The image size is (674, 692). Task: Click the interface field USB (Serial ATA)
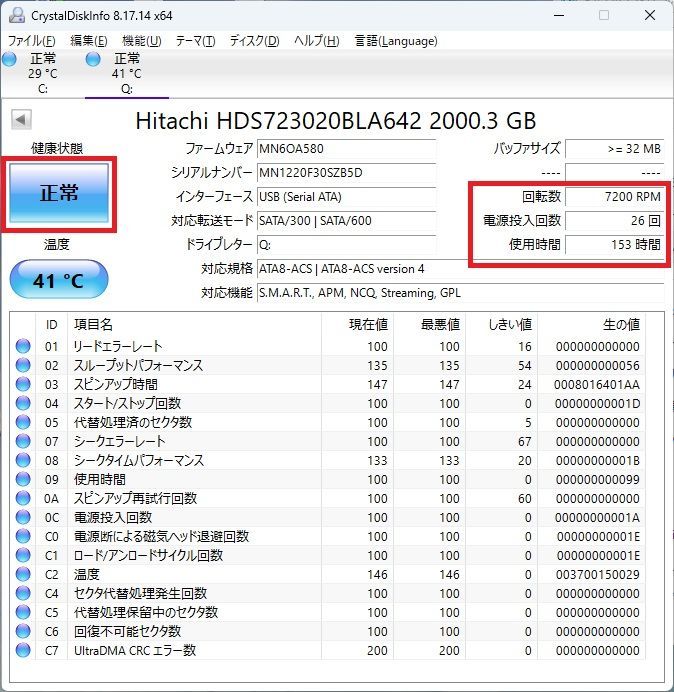(346, 196)
